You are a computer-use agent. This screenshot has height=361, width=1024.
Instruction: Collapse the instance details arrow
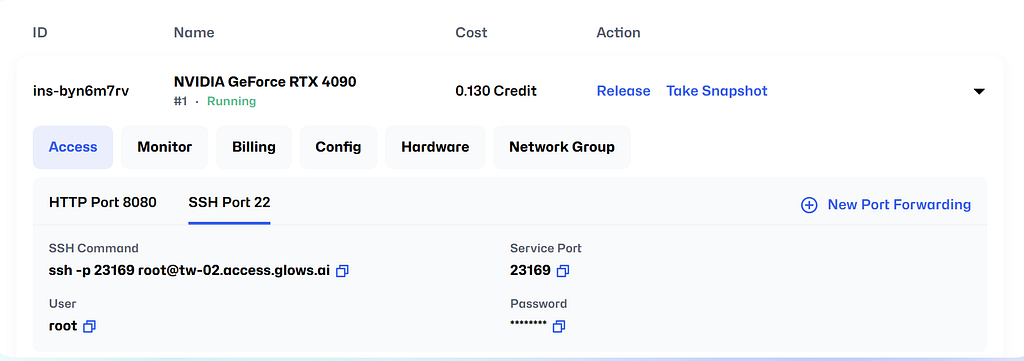point(979,91)
